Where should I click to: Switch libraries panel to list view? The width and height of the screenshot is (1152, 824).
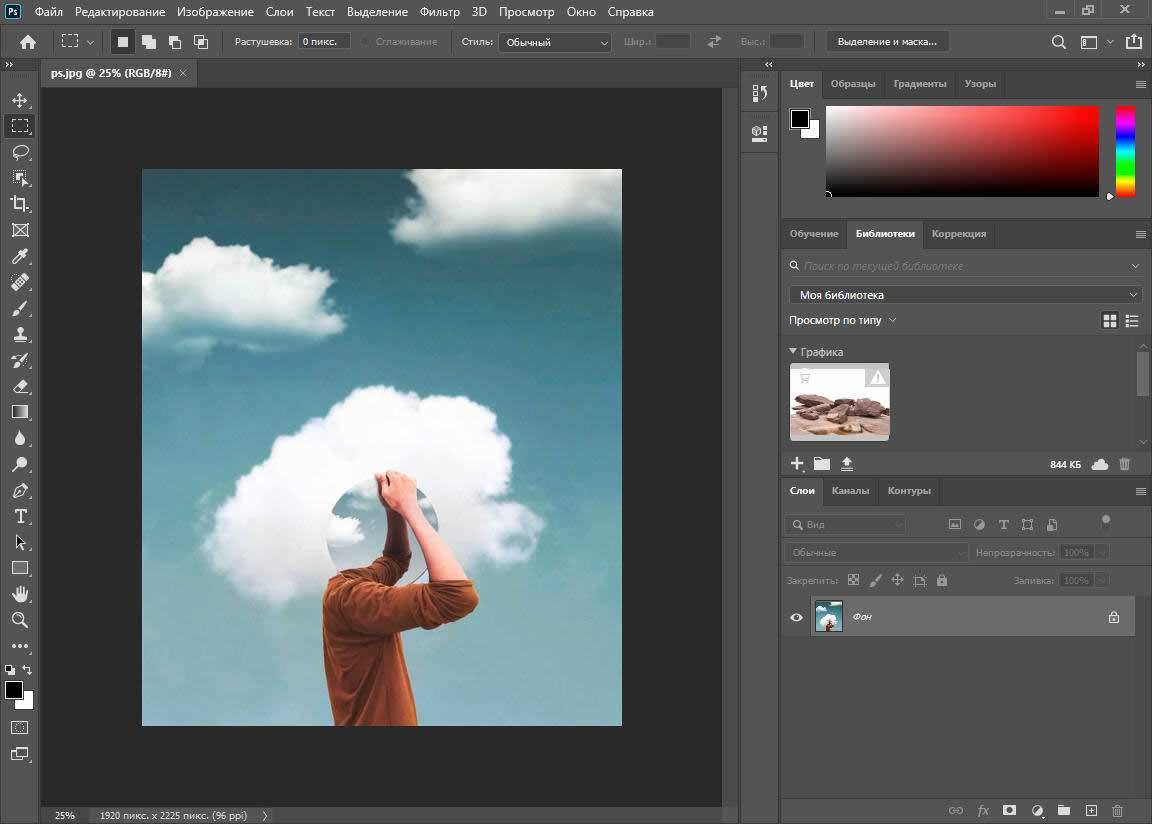[x=1132, y=321]
